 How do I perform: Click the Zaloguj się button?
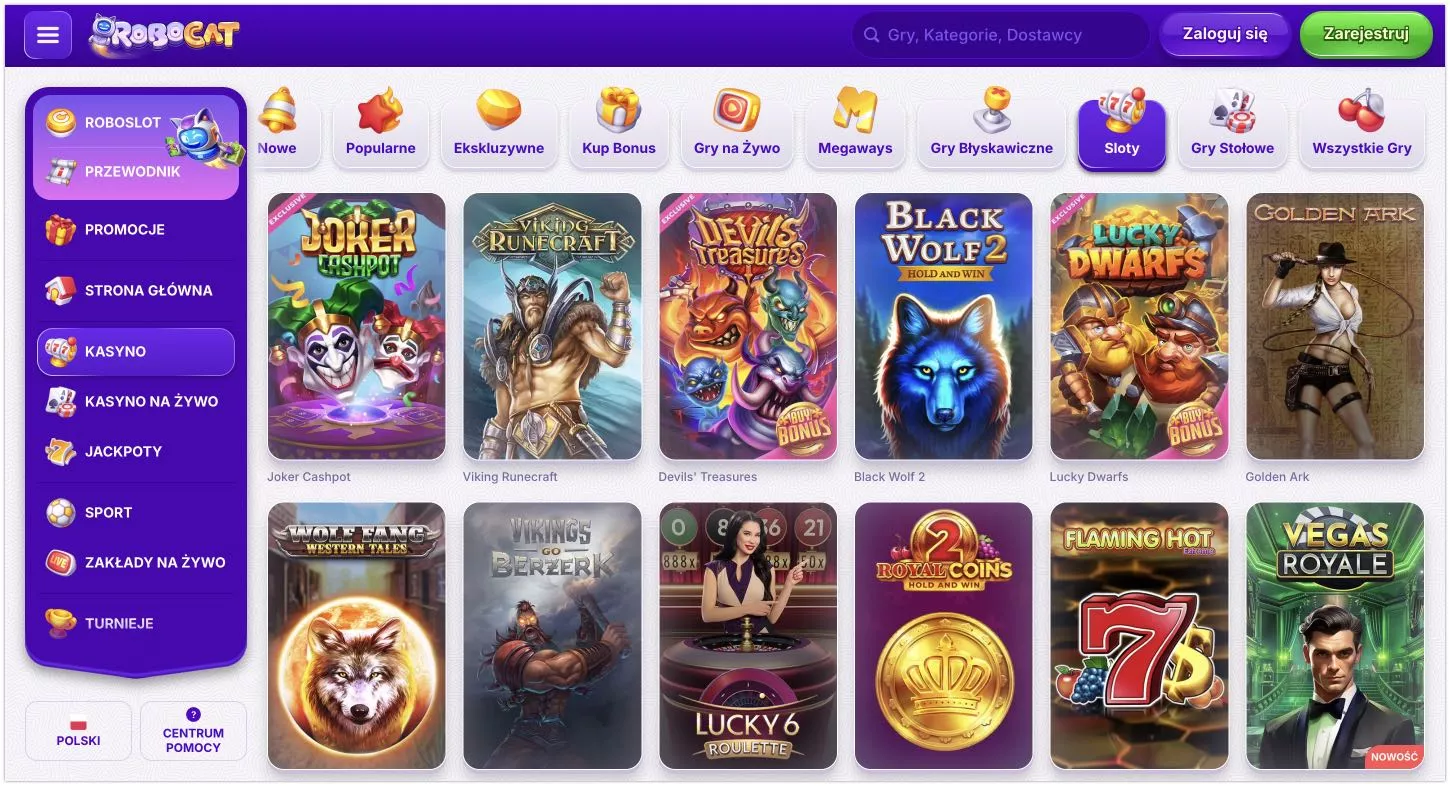1225,34
